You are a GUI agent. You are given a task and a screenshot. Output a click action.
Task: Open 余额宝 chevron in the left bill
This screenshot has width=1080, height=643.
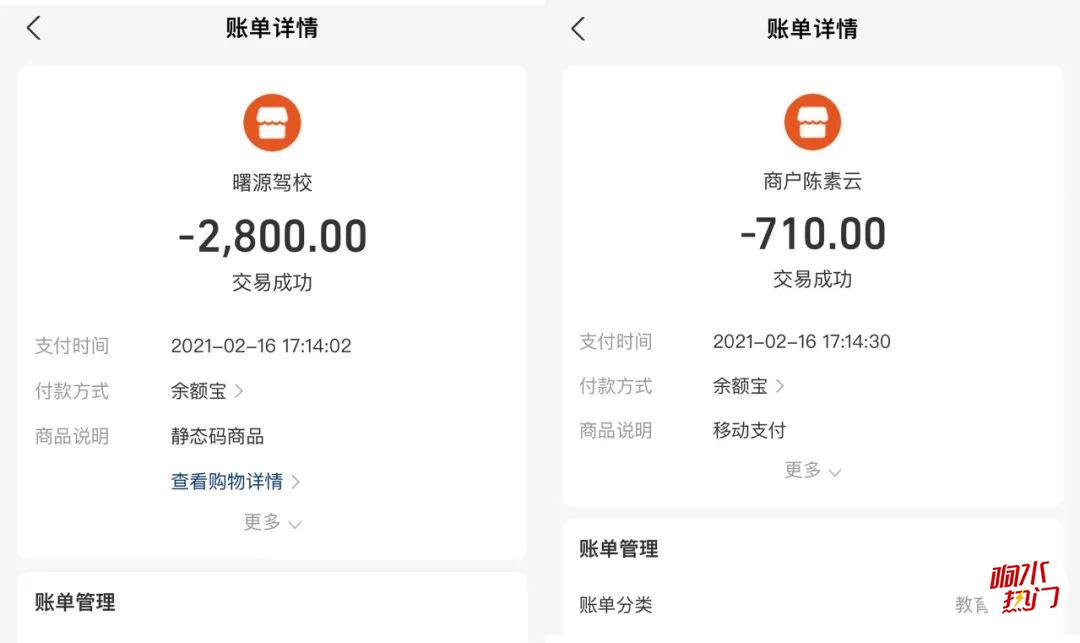239,391
